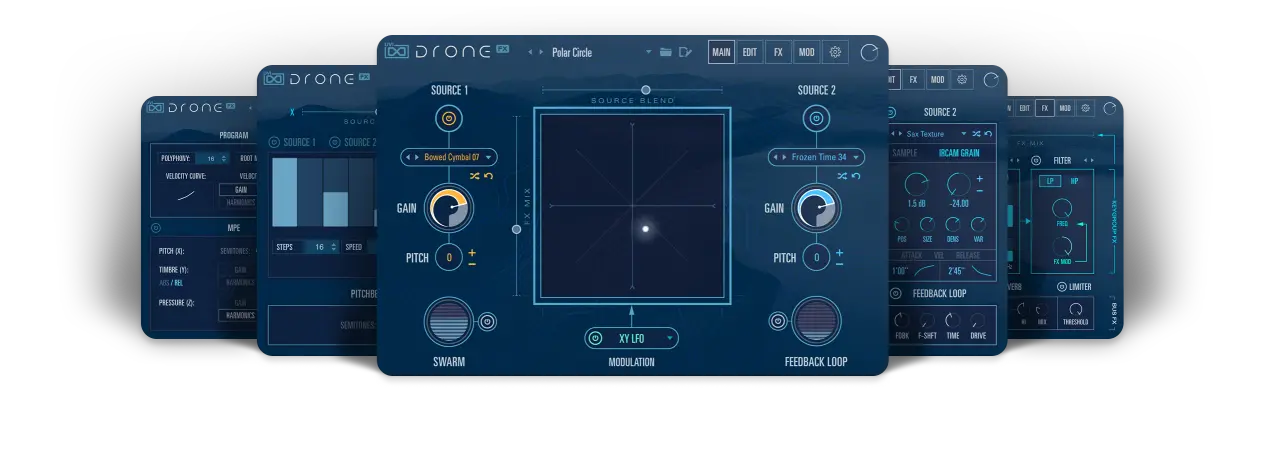Switch to the MOD tab
The image size is (1265, 475).
click(x=806, y=52)
